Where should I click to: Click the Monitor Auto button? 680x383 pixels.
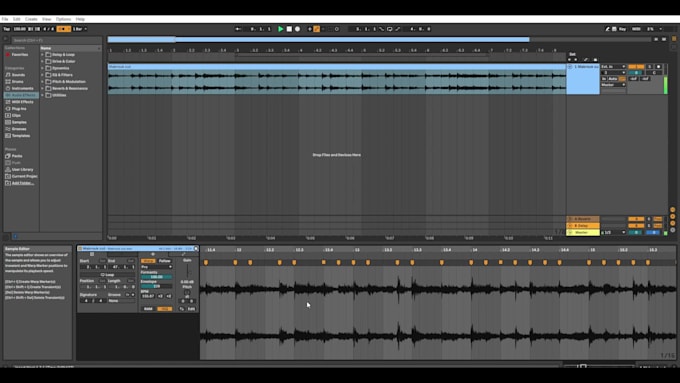613,79
